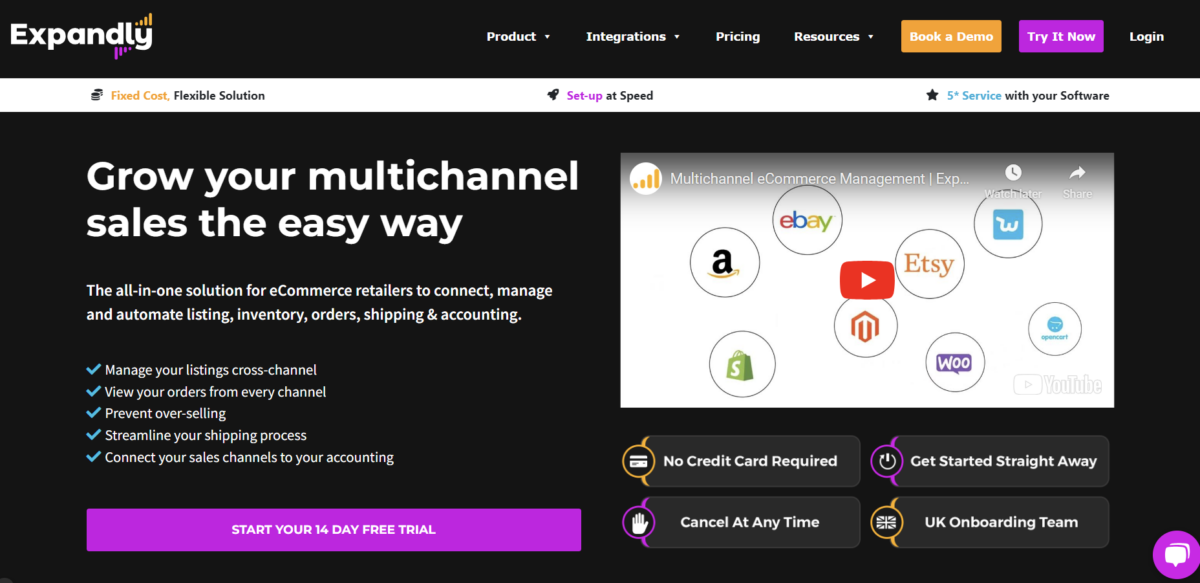The height and width of the screenshot is (583, 1200).
Task: Click the Book a Demo button
Action: pyautogui.click(x=951, y=36)
